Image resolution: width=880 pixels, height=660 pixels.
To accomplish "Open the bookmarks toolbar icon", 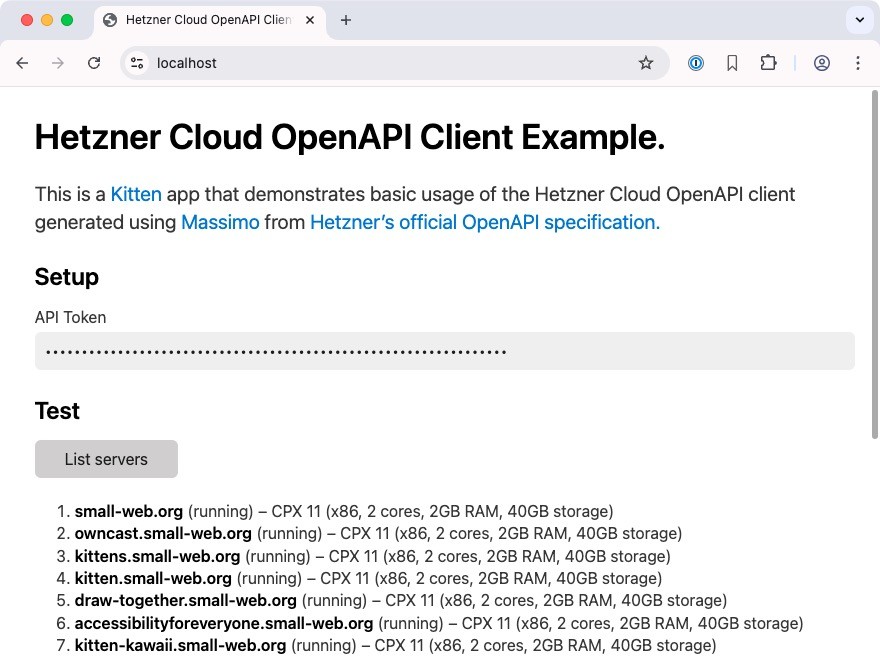I will click(x=732, y=63).
